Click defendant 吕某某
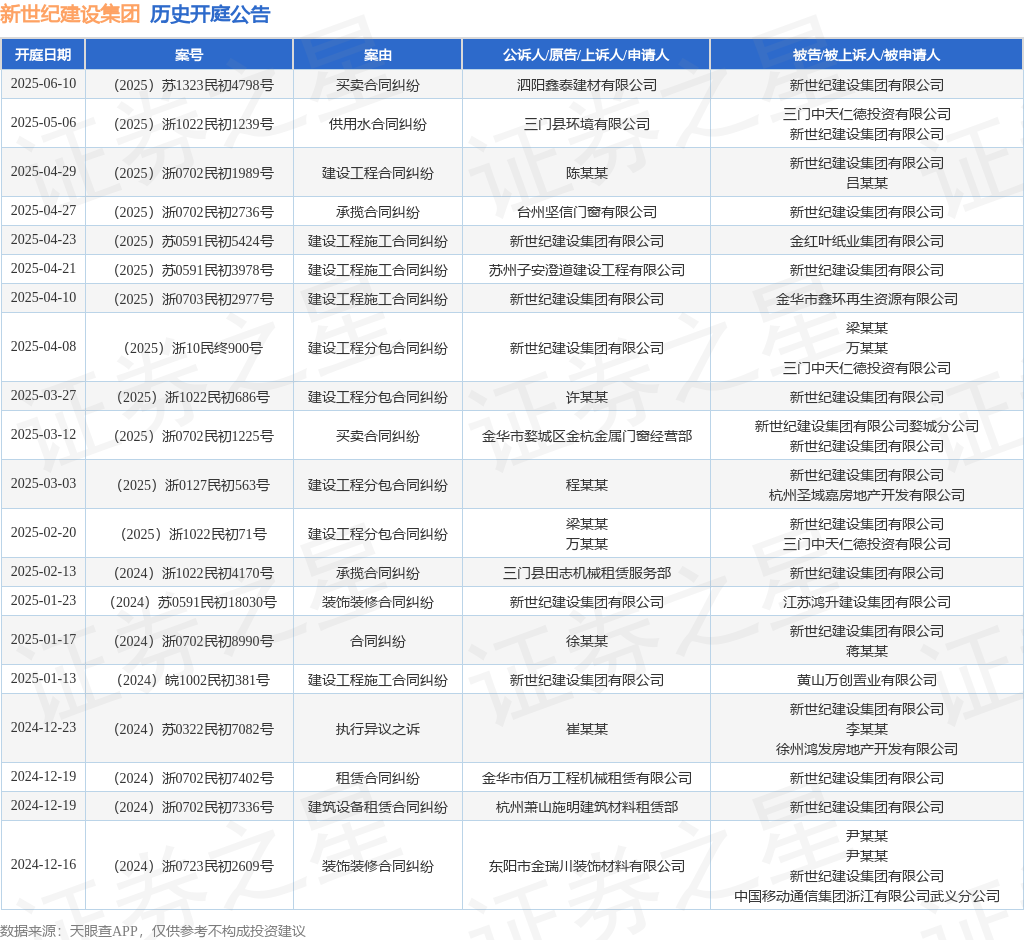Image resolution: width=1024 pixels, height=940 pixels. click(867, 184)
